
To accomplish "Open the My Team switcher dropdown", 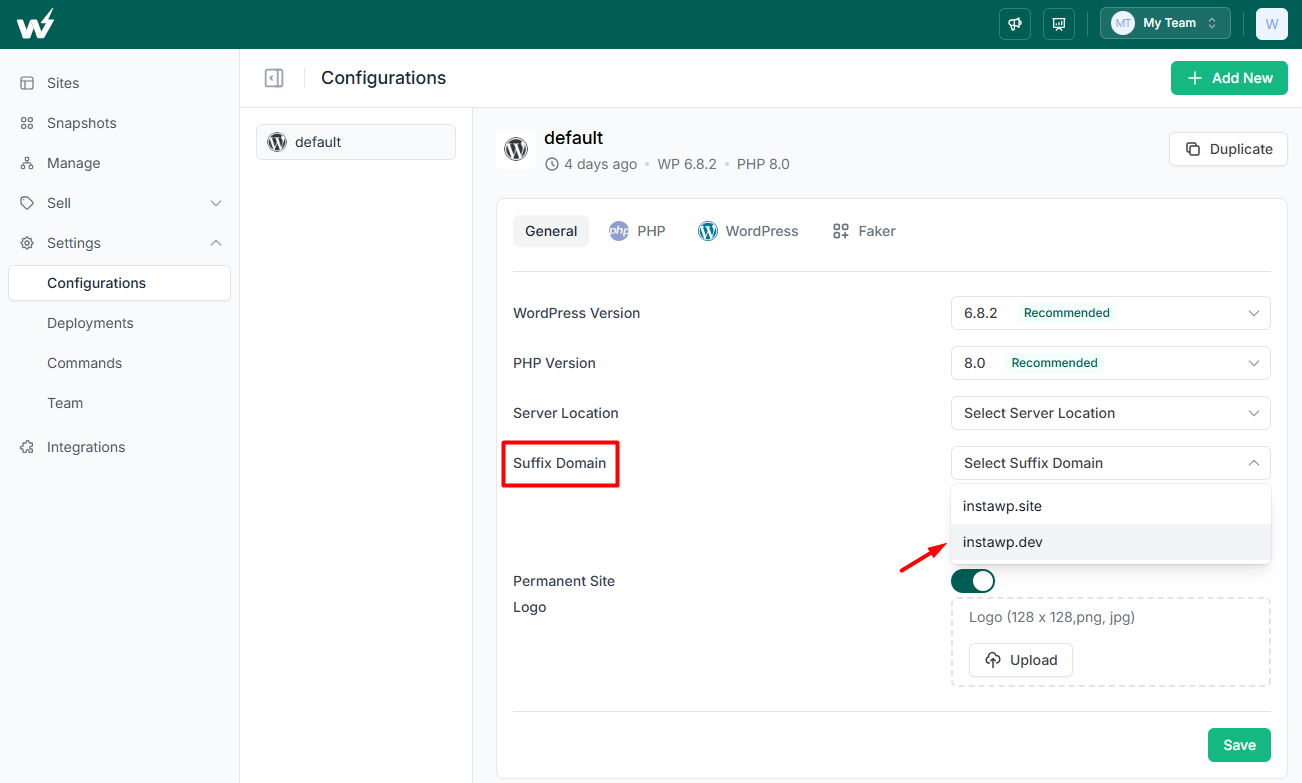I will coord(1165,23).
